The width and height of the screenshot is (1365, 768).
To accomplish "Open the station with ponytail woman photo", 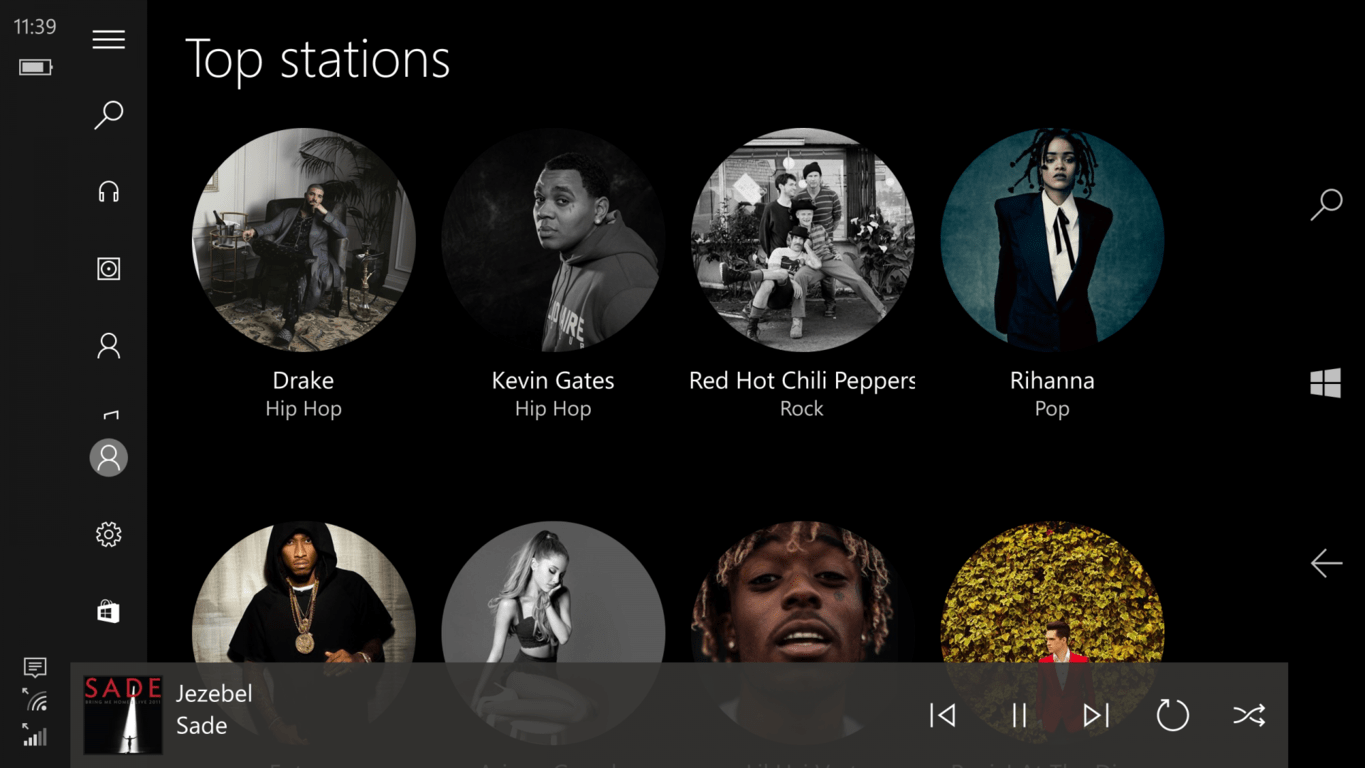I will point(553,591).
